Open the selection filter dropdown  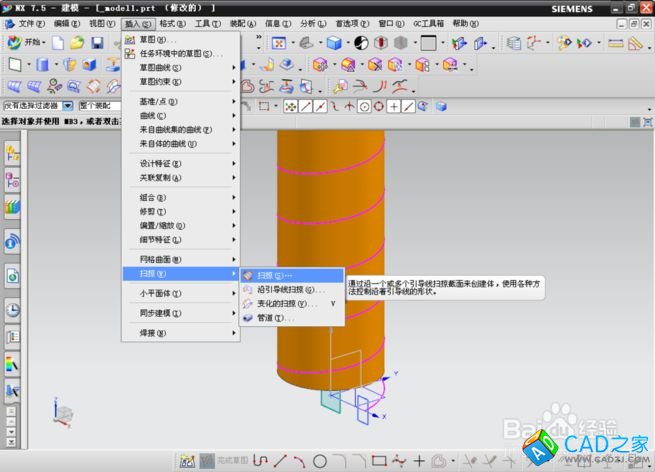(67, 105)
